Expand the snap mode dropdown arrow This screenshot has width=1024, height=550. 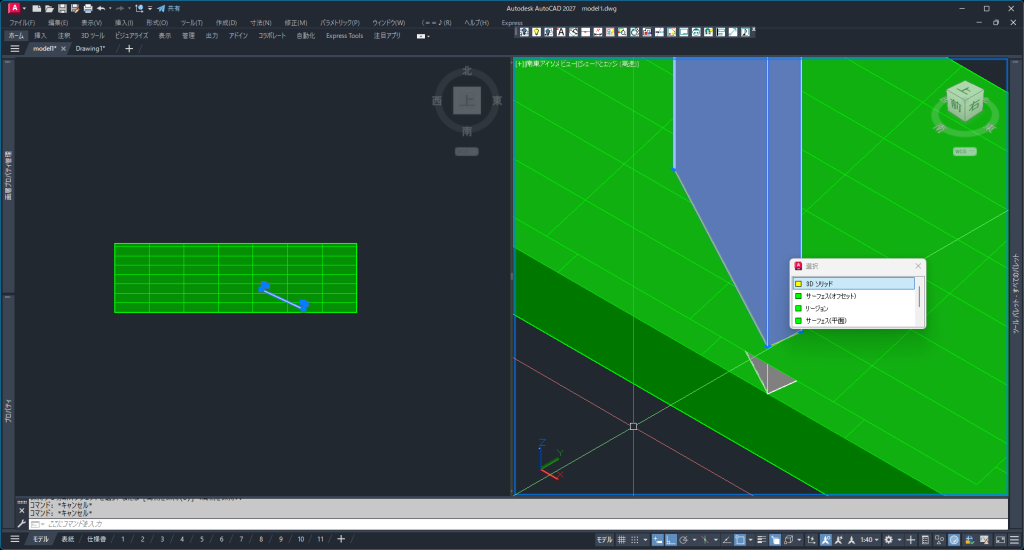tap(646, 539)
